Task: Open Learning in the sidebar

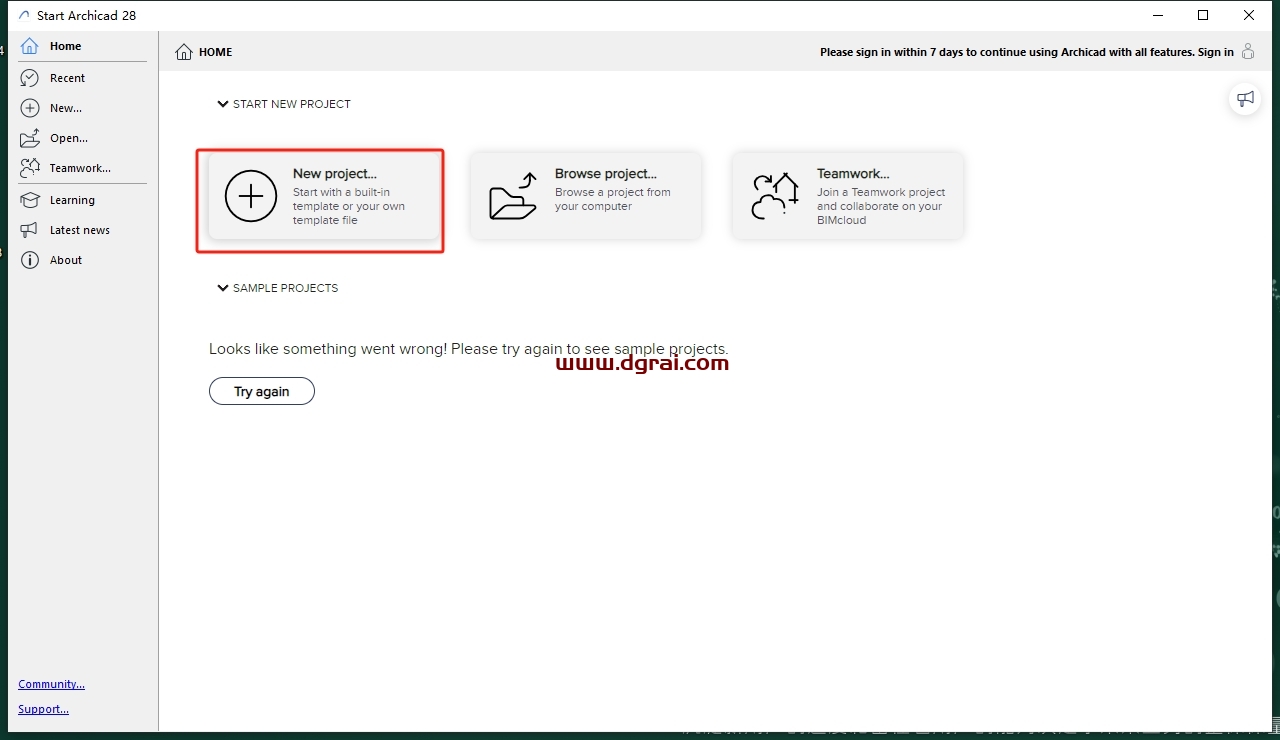Action: (72, 200)
